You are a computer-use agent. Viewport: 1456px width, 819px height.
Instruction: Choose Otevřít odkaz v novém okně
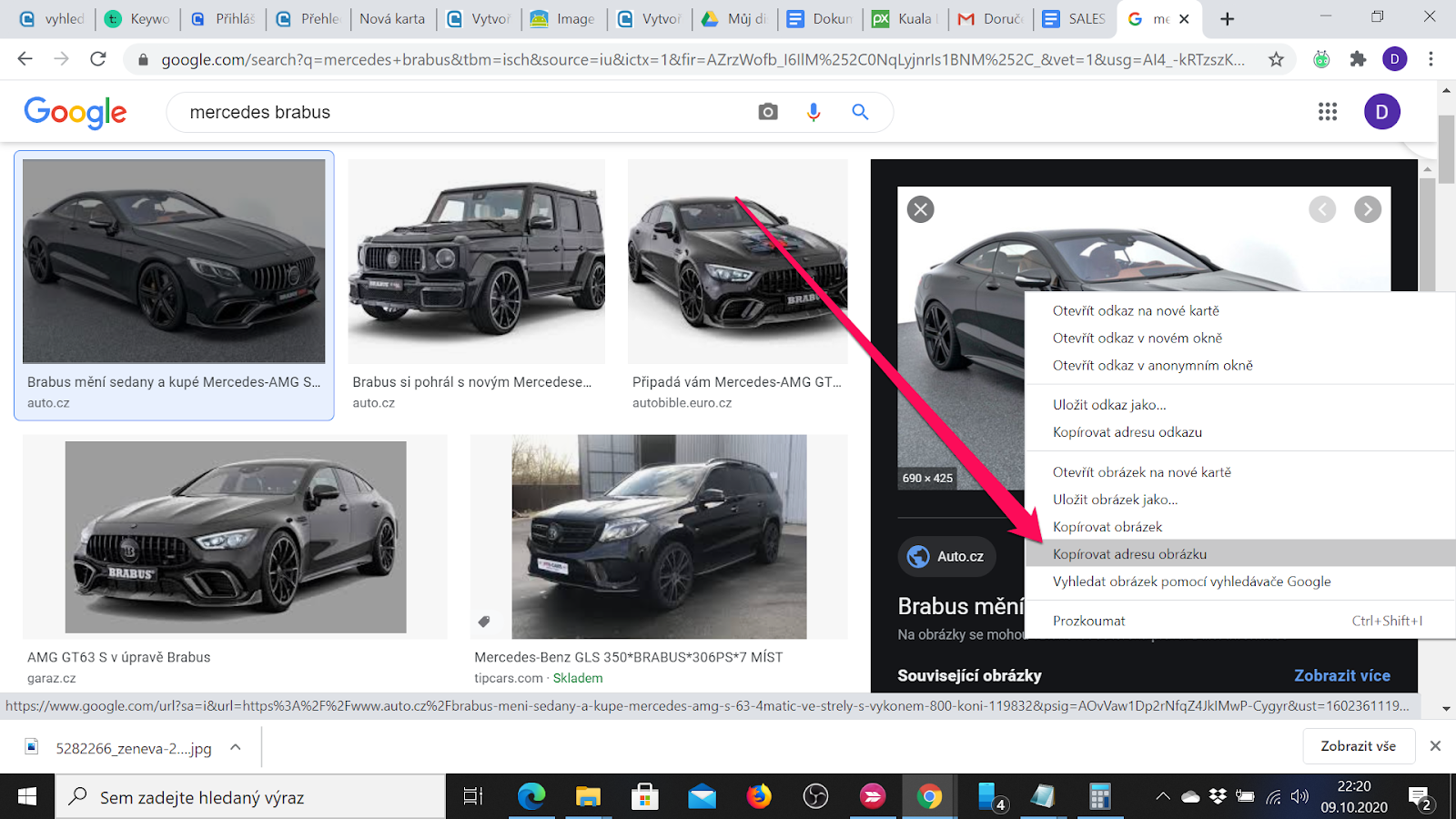click(1240, 338)
